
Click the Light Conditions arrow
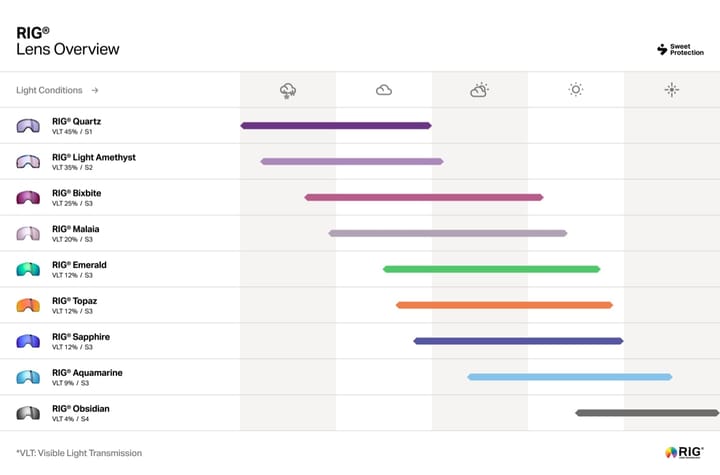(95, 90)
